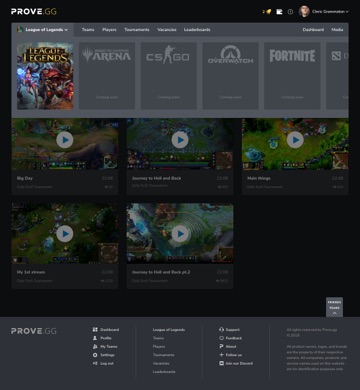Open Vacancies link in footer
Image resolution: width=360 pixels, height=390 pixels.
[161, 363]
